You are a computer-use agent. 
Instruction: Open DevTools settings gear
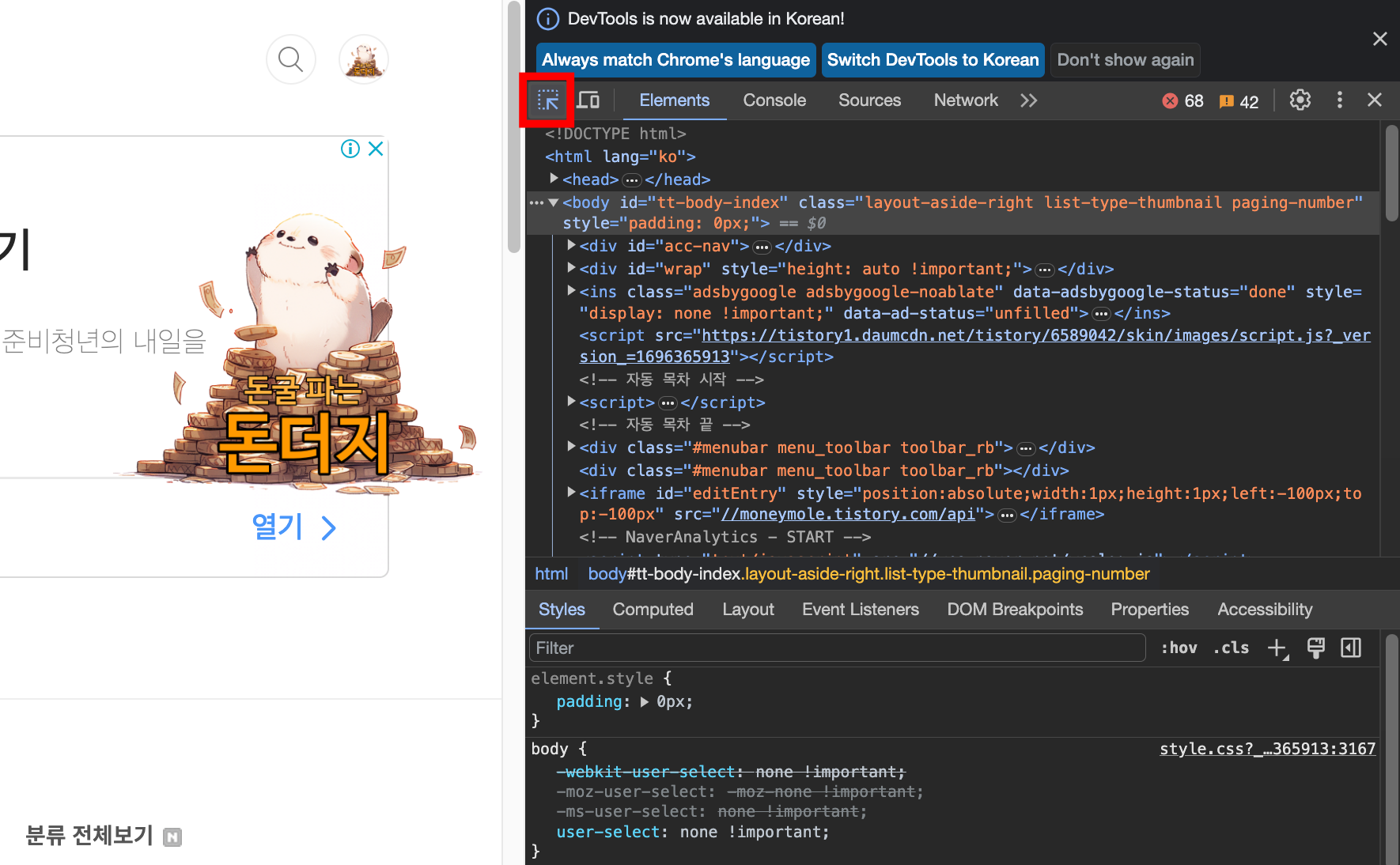(1300, 100)
